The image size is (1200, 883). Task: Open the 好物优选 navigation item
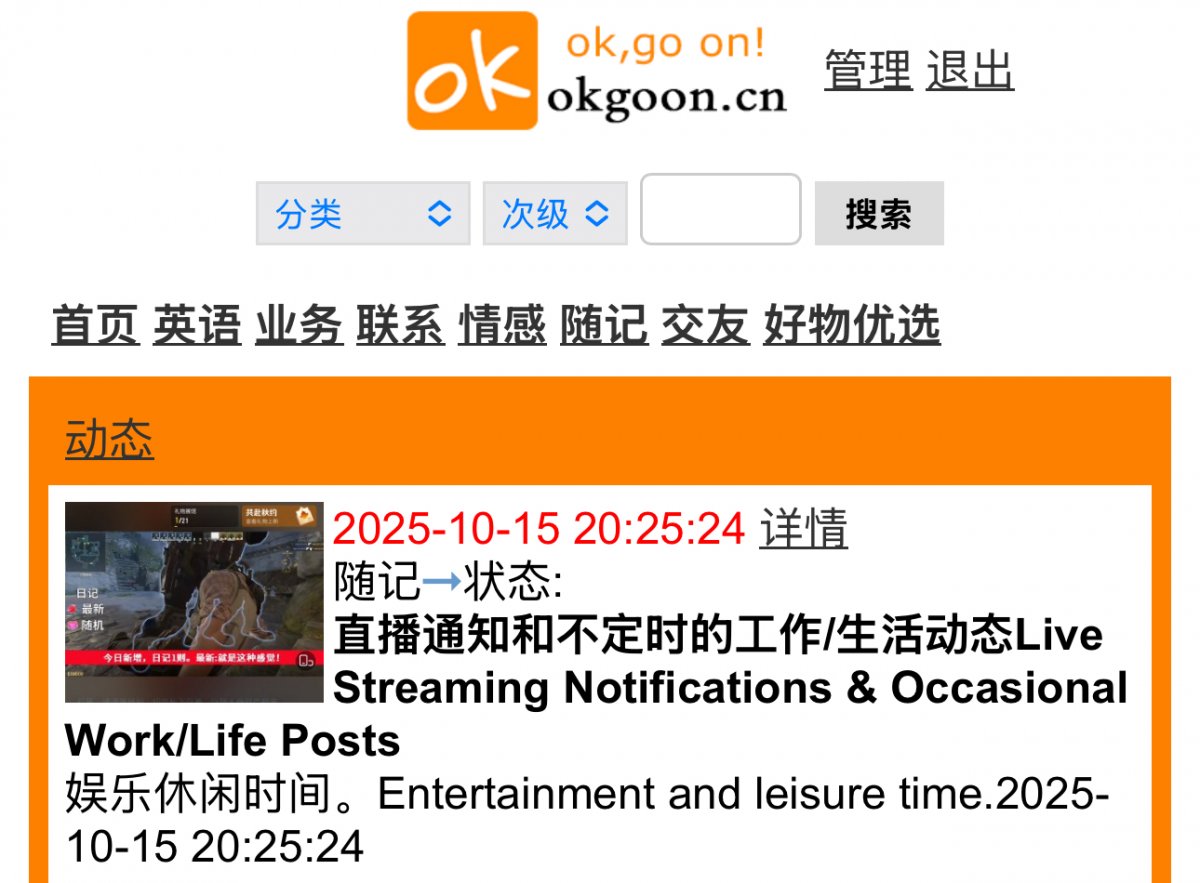point(852,326)
